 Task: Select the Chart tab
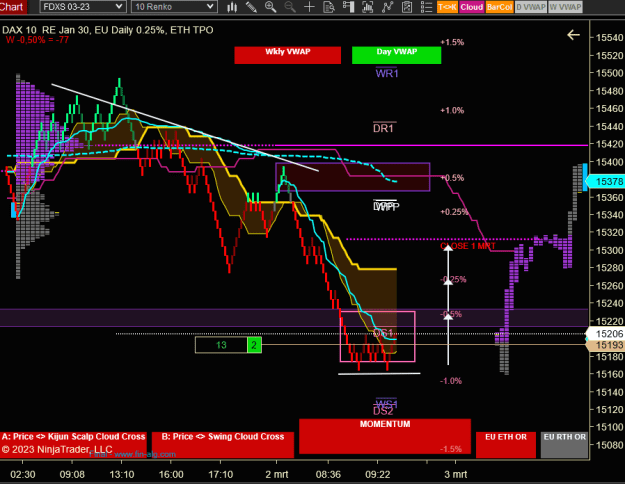point(13,7)
